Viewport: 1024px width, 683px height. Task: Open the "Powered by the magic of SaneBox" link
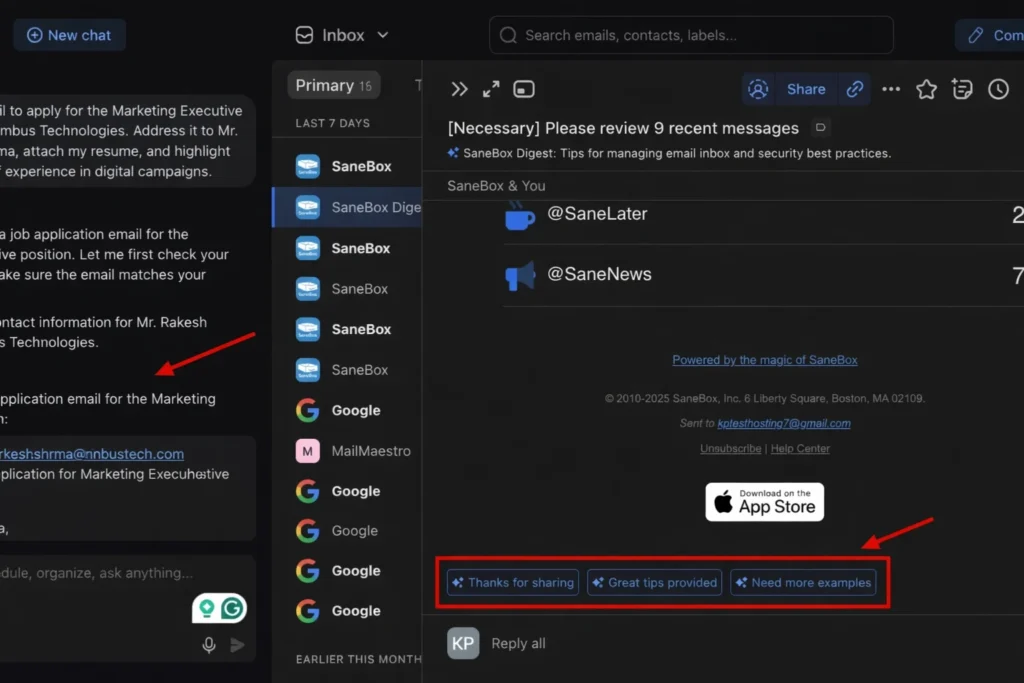pyautogui.click(x=764, y=360)
